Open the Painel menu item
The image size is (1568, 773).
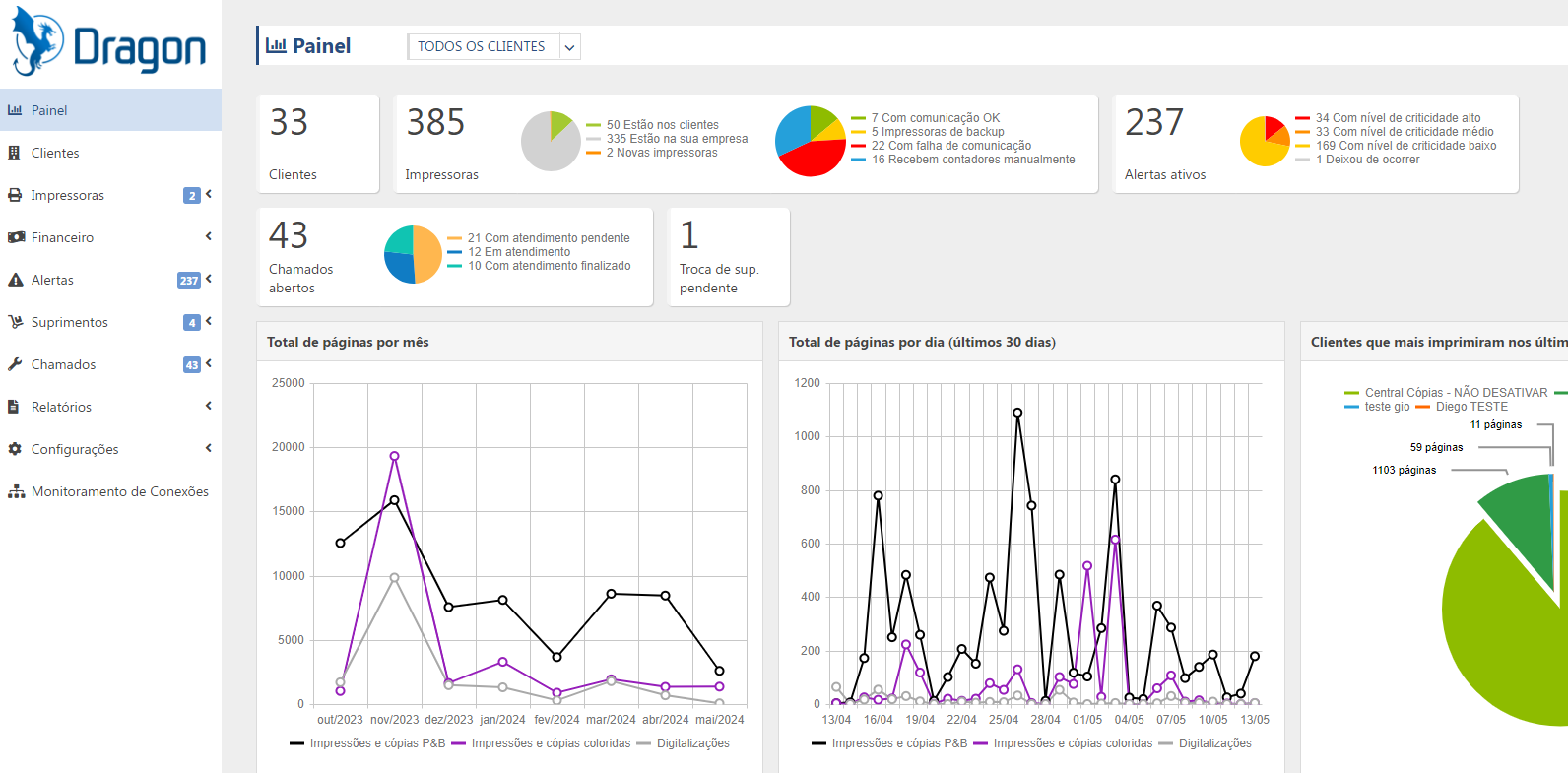pos(110,110)
